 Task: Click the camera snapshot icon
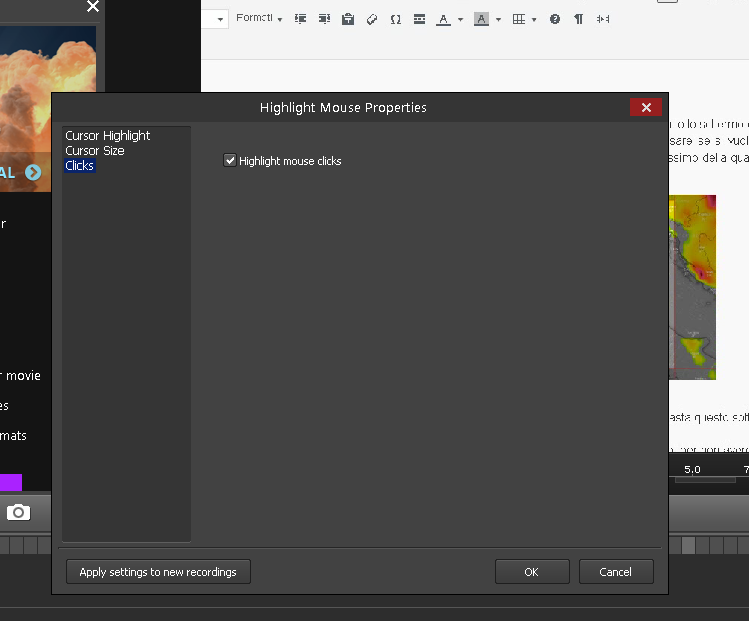[18, 513]
